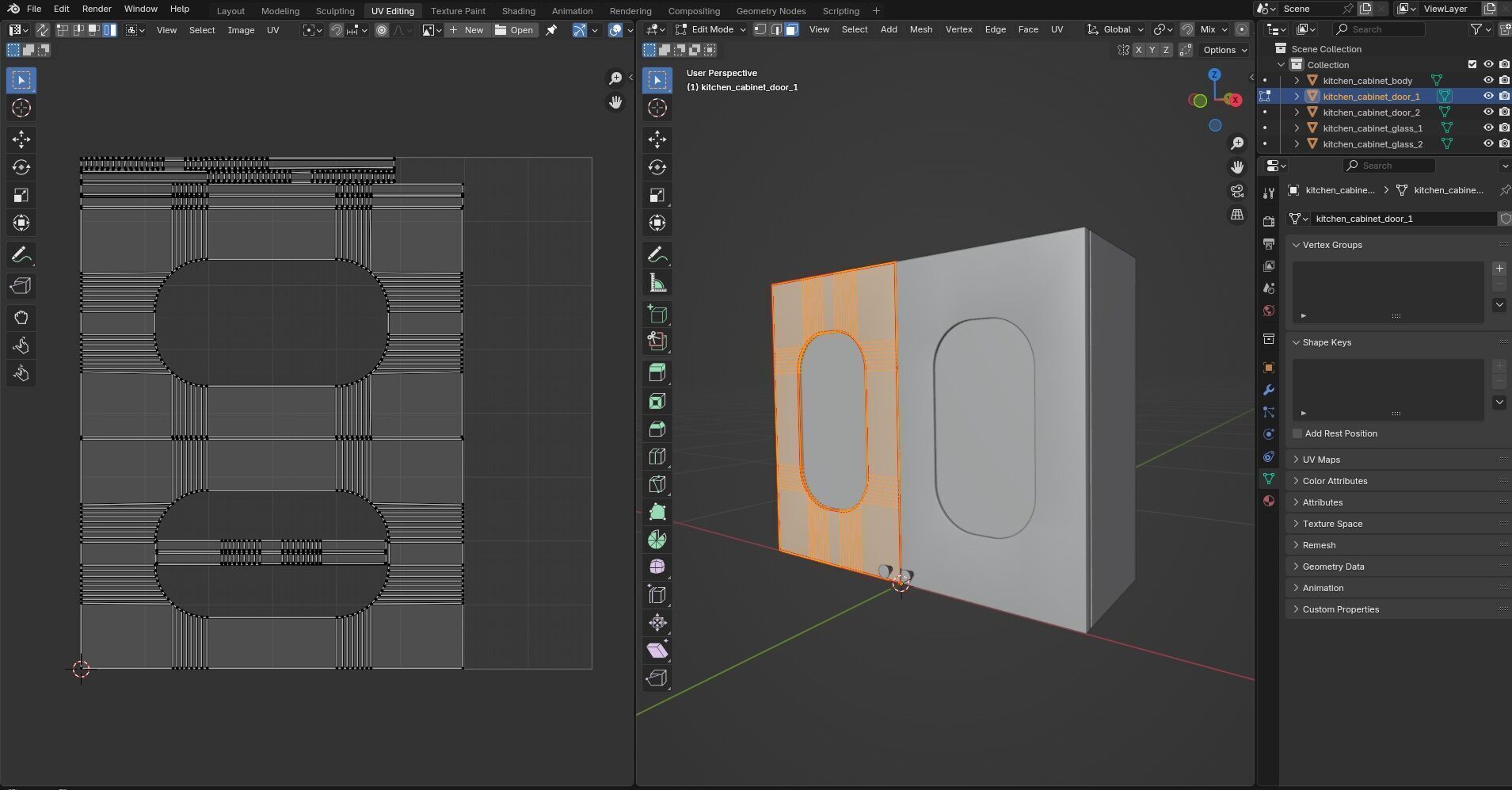Switch to the Shading workspace tab
Image resolution: width=1512 pixels, height=790 pixels.
point(518,11)
